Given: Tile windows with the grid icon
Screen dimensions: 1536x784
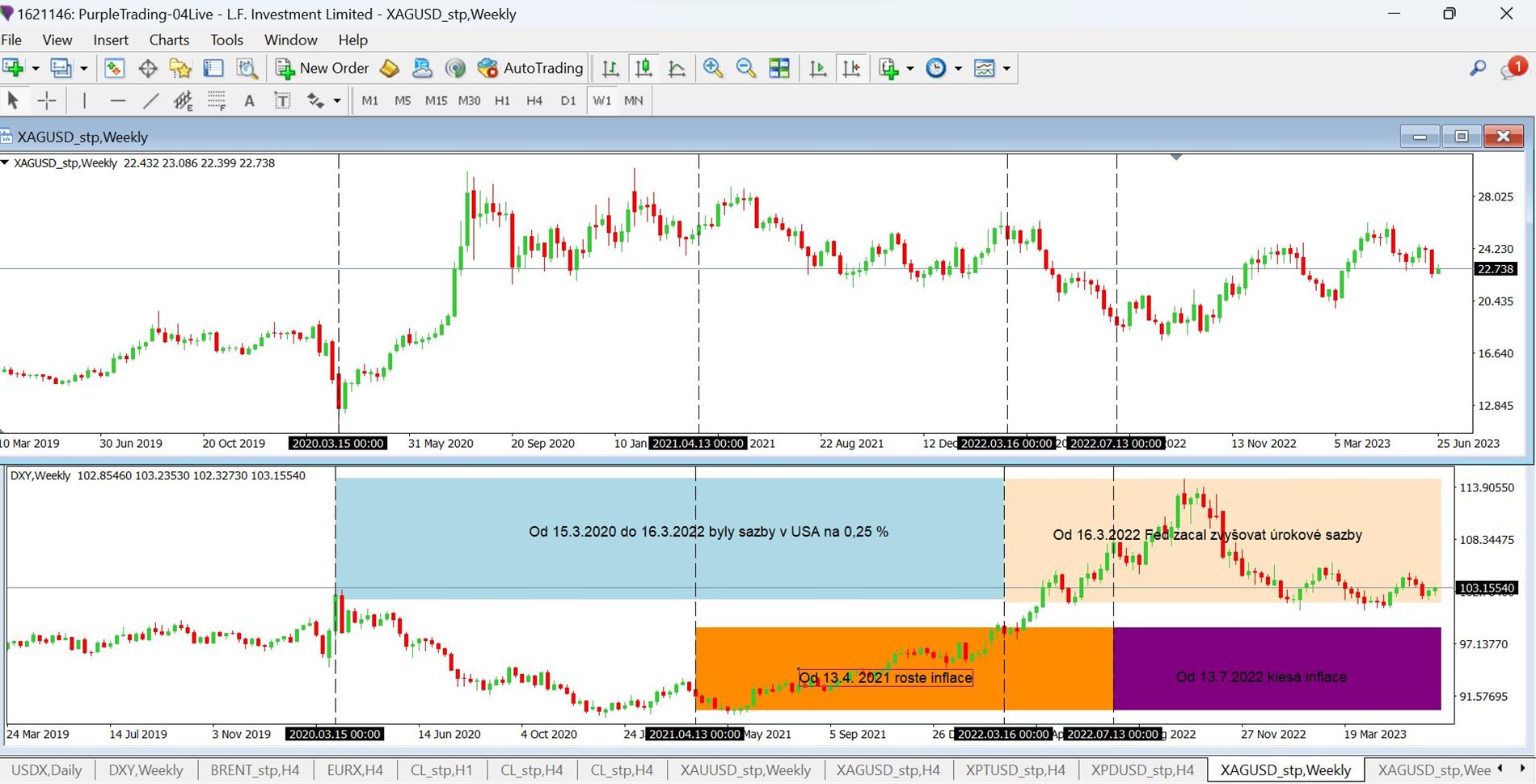Looking at the screenshot, I should coord(779,69).
